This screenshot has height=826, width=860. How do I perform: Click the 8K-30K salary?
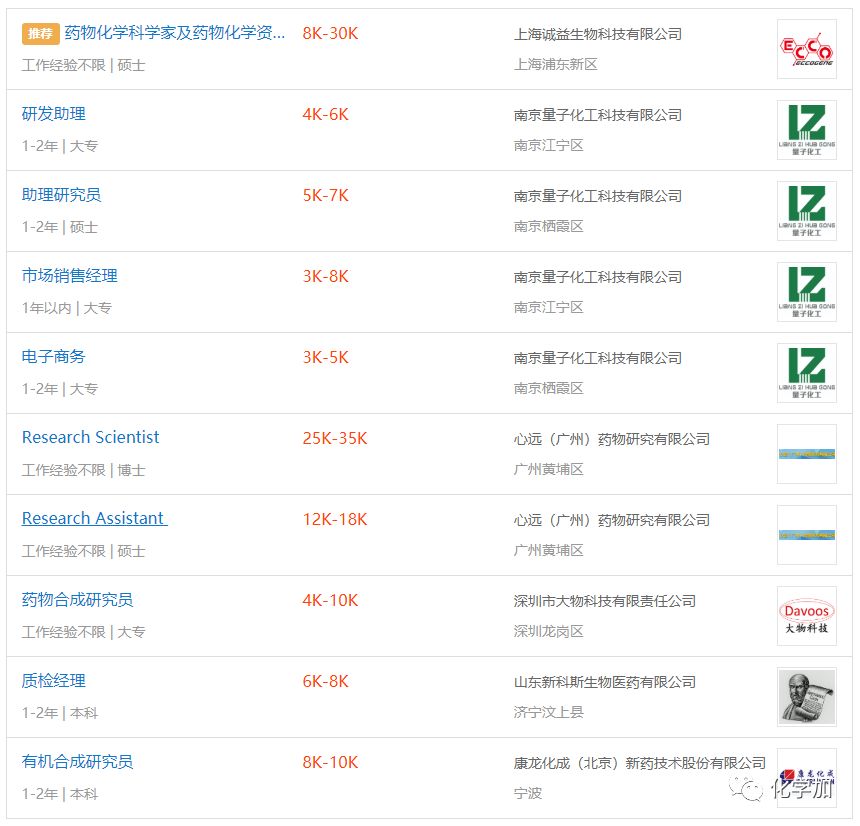(x=330, y=33)
